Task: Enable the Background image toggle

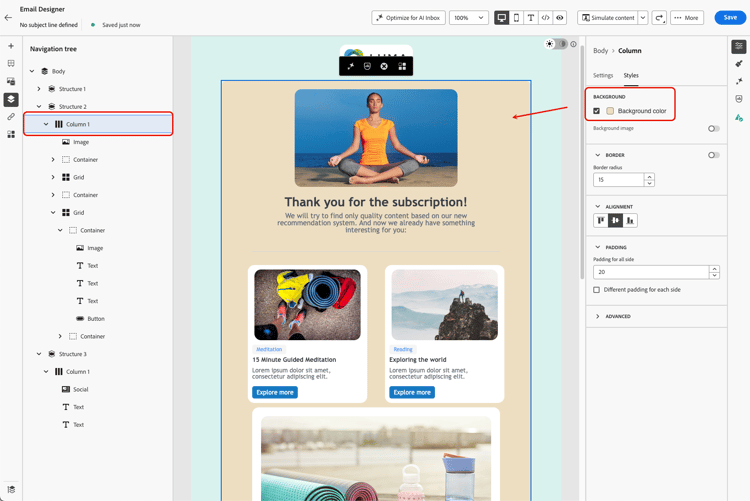Action: click(714, 129)
